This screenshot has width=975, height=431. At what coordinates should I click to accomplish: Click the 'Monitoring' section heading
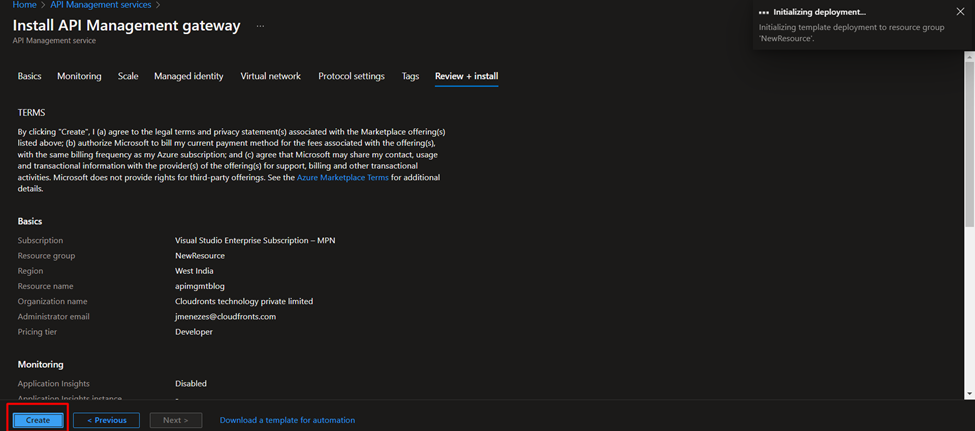40,364
